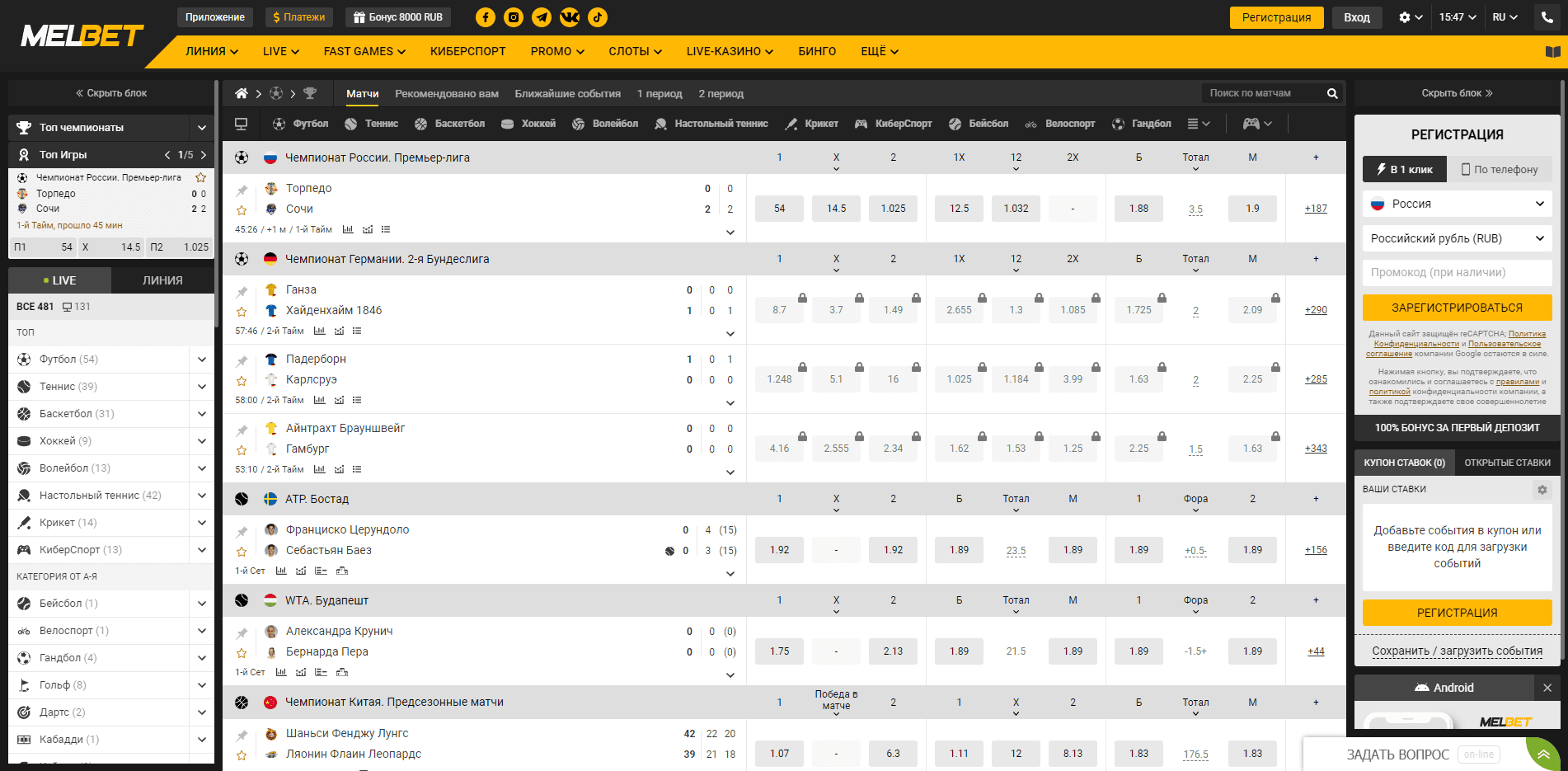The width and height of the screenshot is (1568, 771).
Task: Open the +187 more markets link
Action: point(1316,209)
